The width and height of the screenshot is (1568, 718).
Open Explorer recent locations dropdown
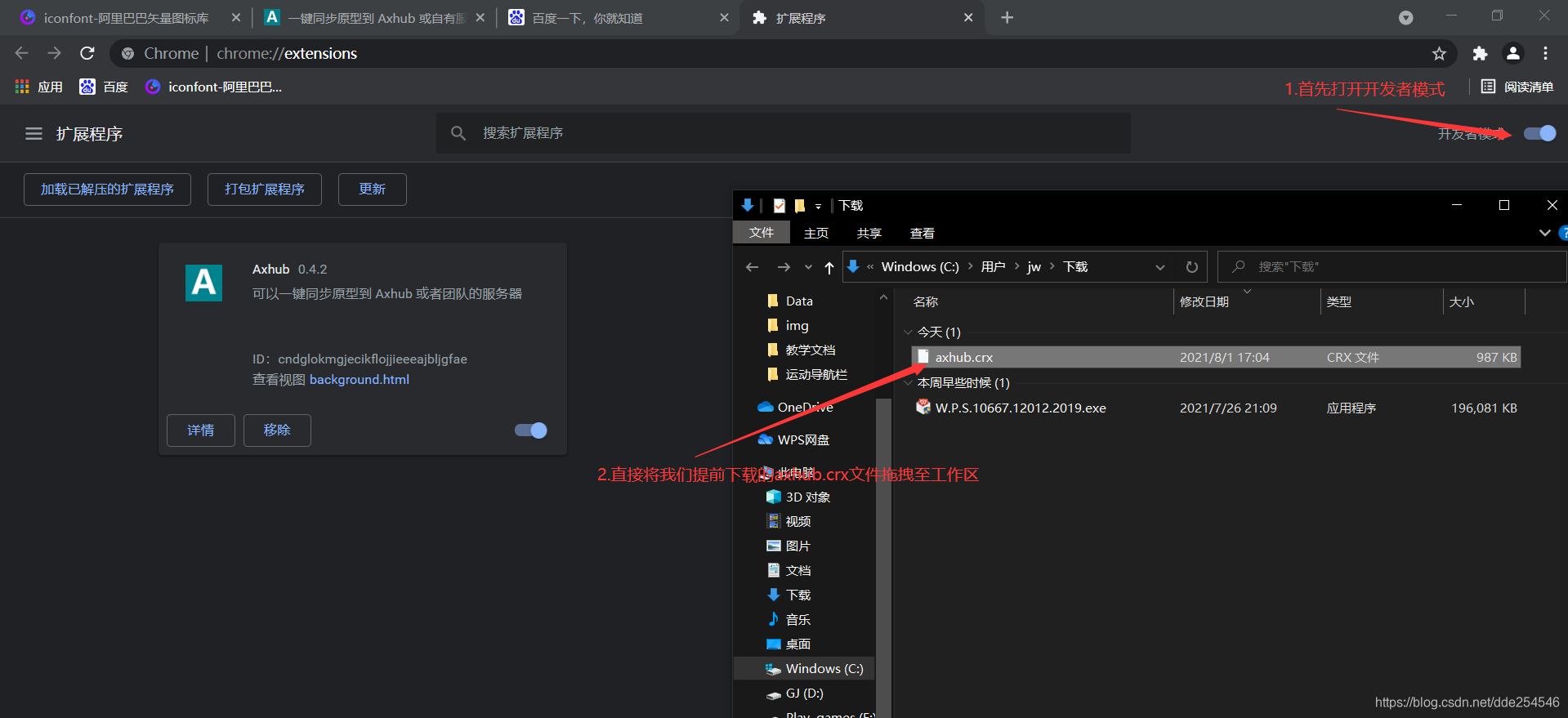[808, 267]
